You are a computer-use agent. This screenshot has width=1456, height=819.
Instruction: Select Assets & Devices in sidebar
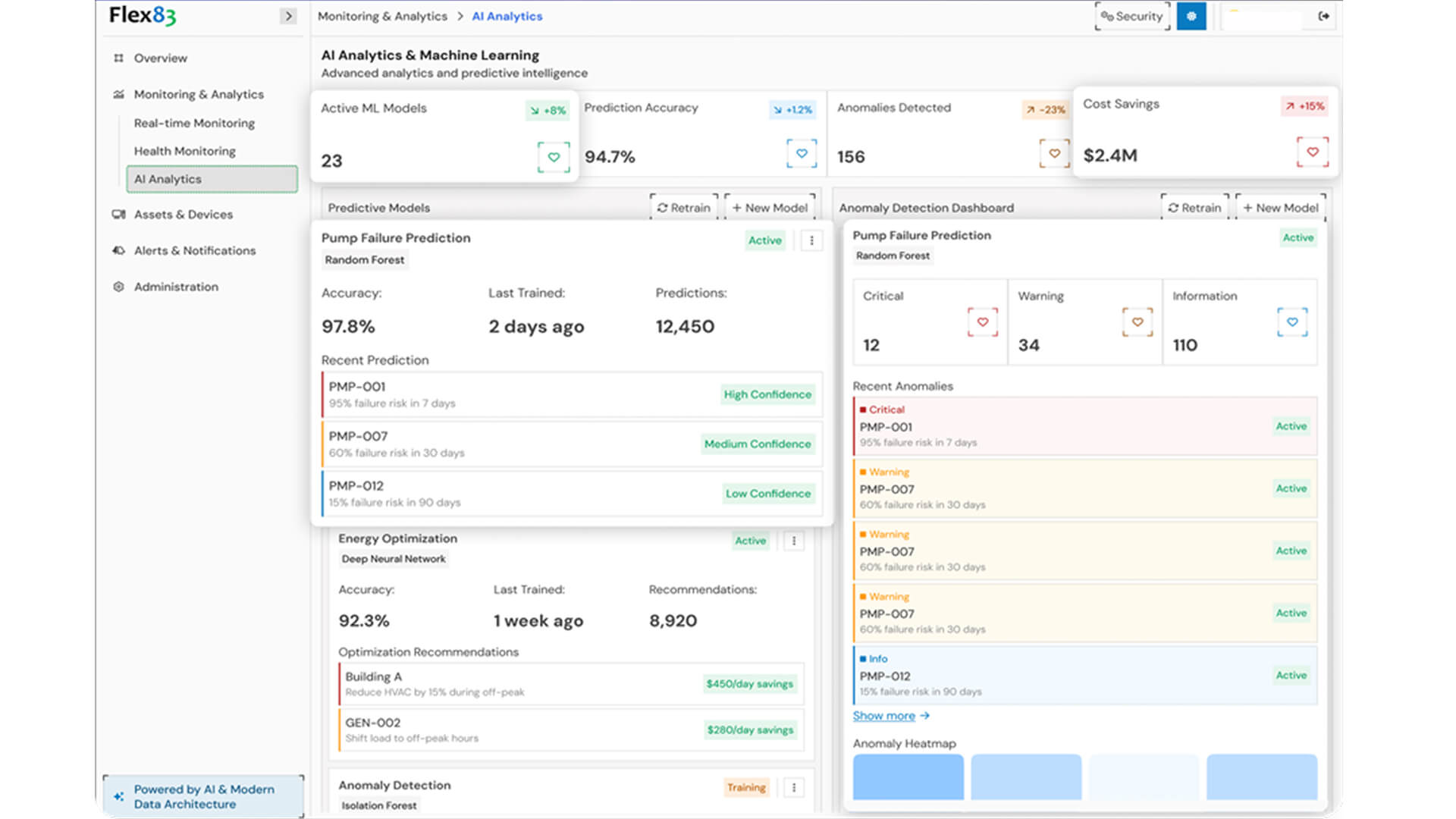[x=183, y=215]
